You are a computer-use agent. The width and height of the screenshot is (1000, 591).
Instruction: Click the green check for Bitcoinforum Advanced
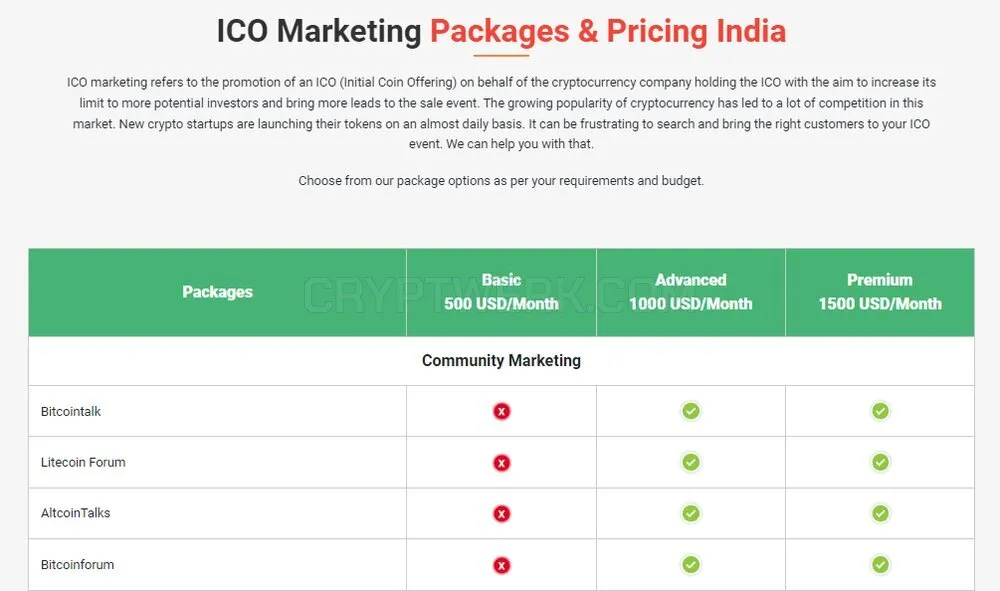(690, 564)
